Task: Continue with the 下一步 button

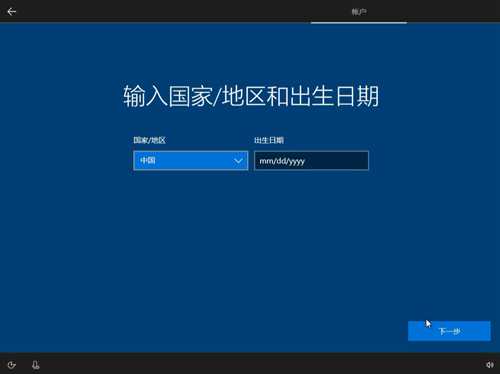Action: tap(449, 331)
